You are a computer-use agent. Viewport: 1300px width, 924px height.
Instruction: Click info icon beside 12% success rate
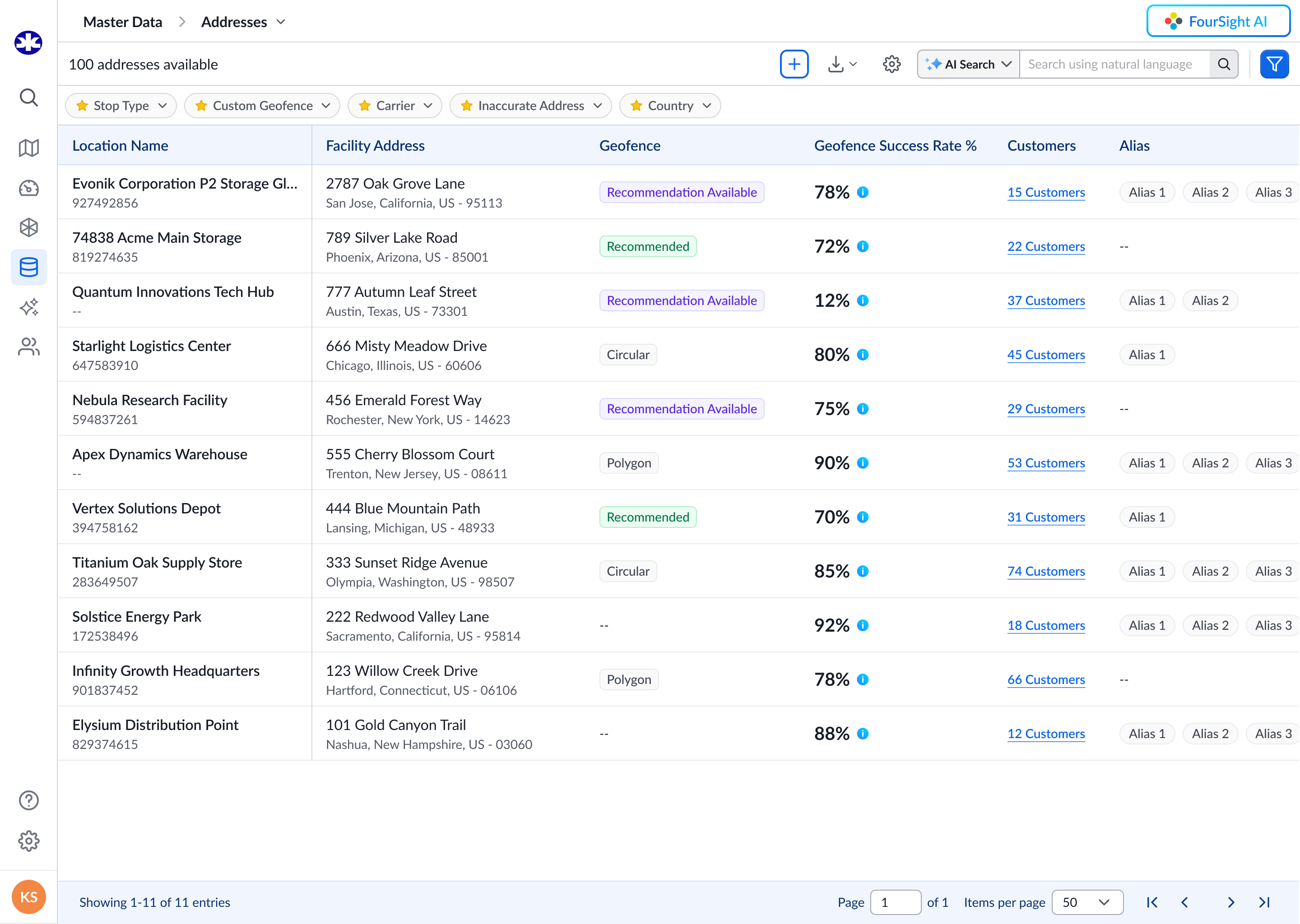pyautogui.click(x=863, y=300)
